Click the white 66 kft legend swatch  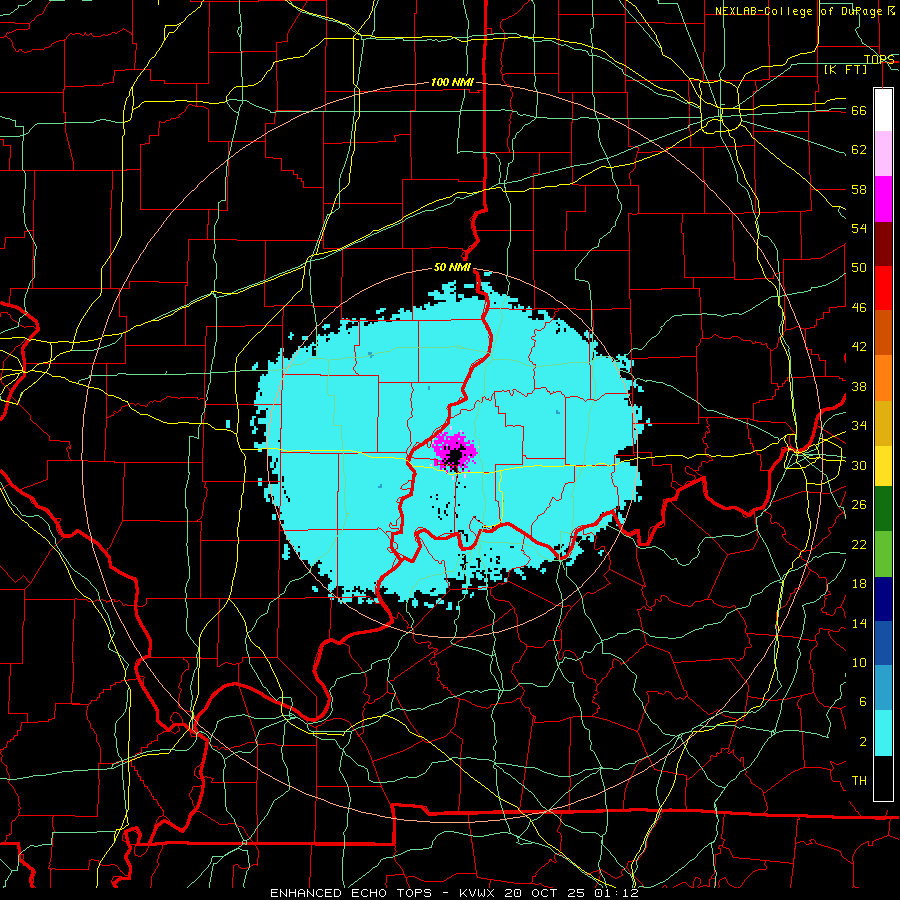click(x=883, y=110)
